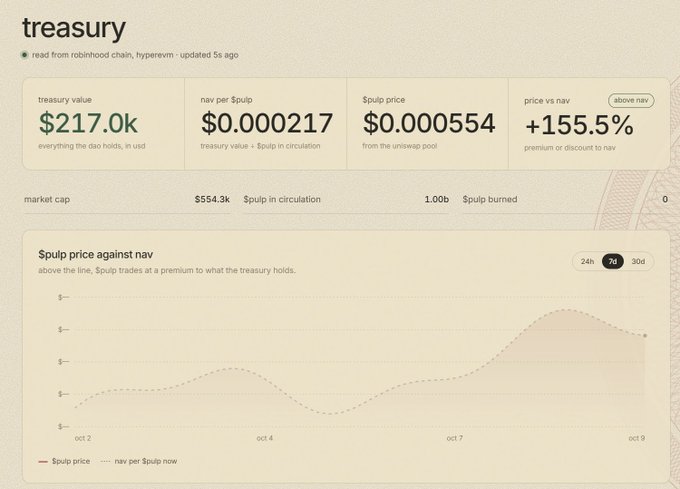The width and height of the screenshot is (680, 489).
Task: Click the $pulp burned label
Action: coord(490,199)
